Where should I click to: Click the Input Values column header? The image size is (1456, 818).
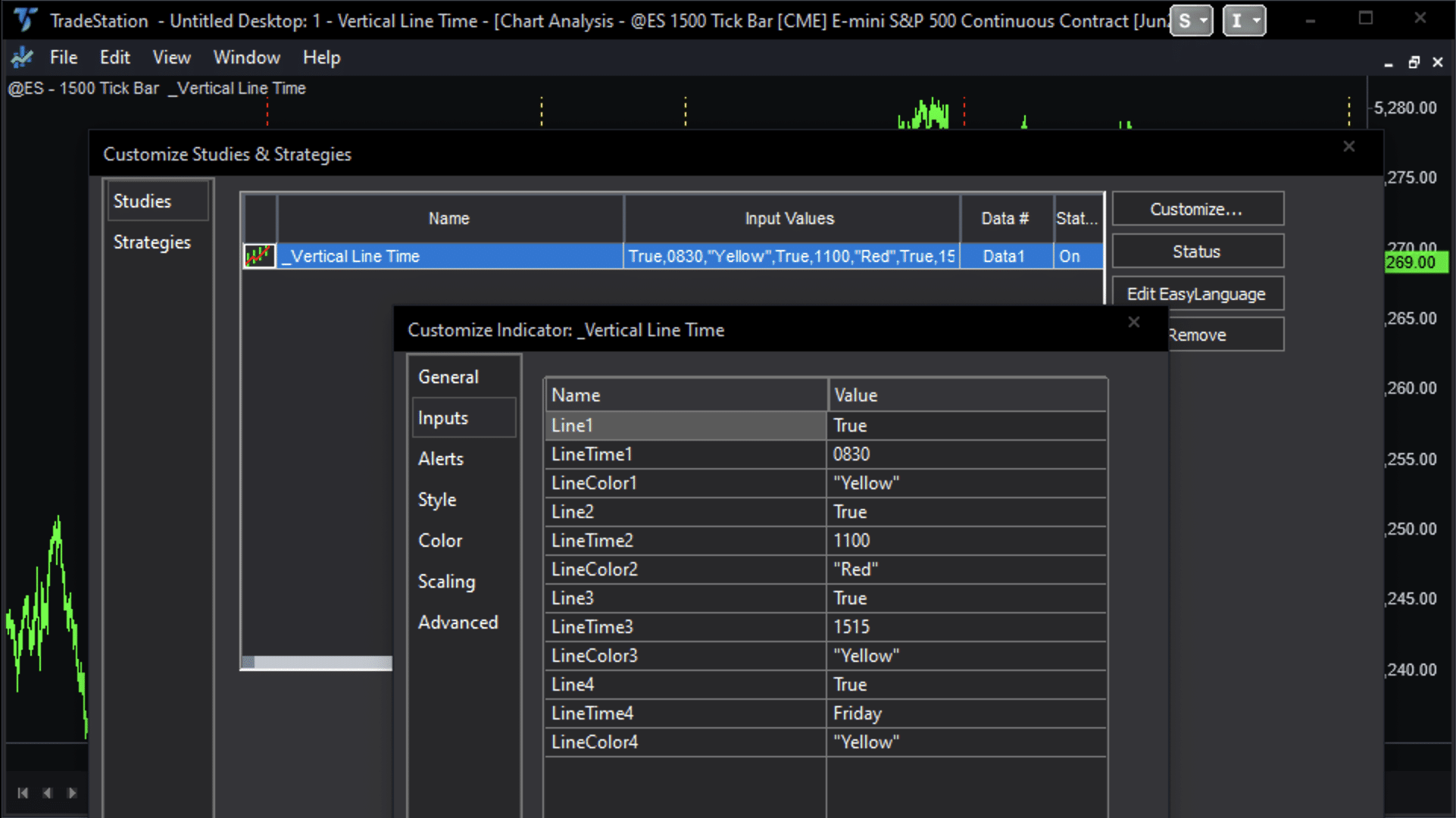(791, 219)
